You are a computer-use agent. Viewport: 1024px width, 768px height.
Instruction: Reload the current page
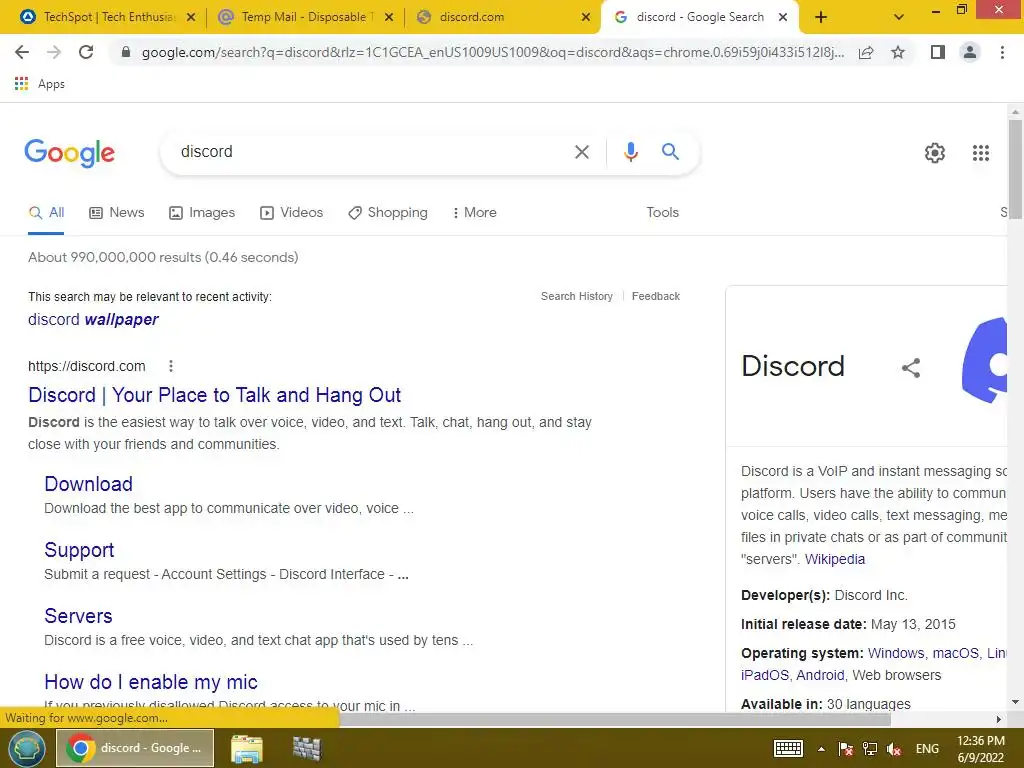pyautogui.click(x=86, y=52)
